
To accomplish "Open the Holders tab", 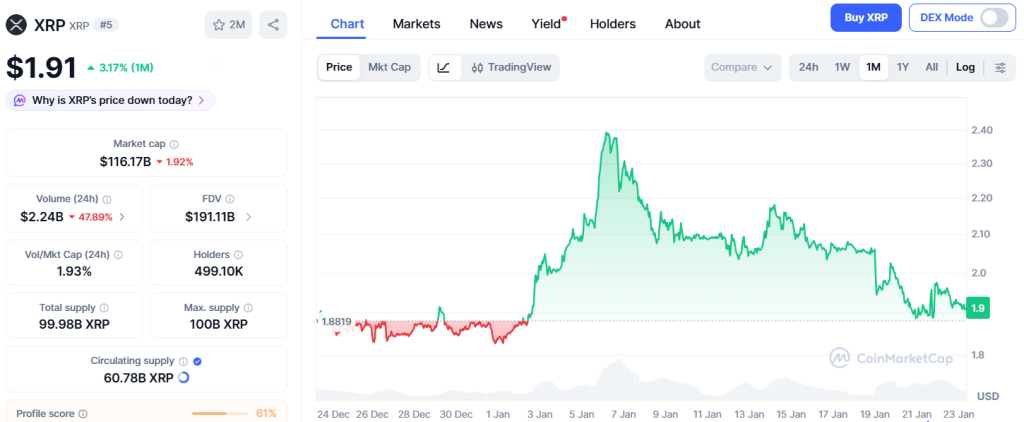I will pos(612,23).
